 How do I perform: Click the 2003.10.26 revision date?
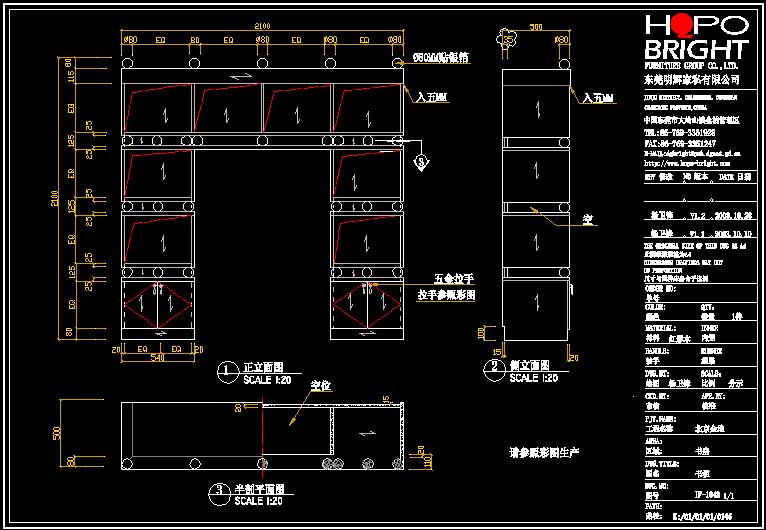(733, 215)
